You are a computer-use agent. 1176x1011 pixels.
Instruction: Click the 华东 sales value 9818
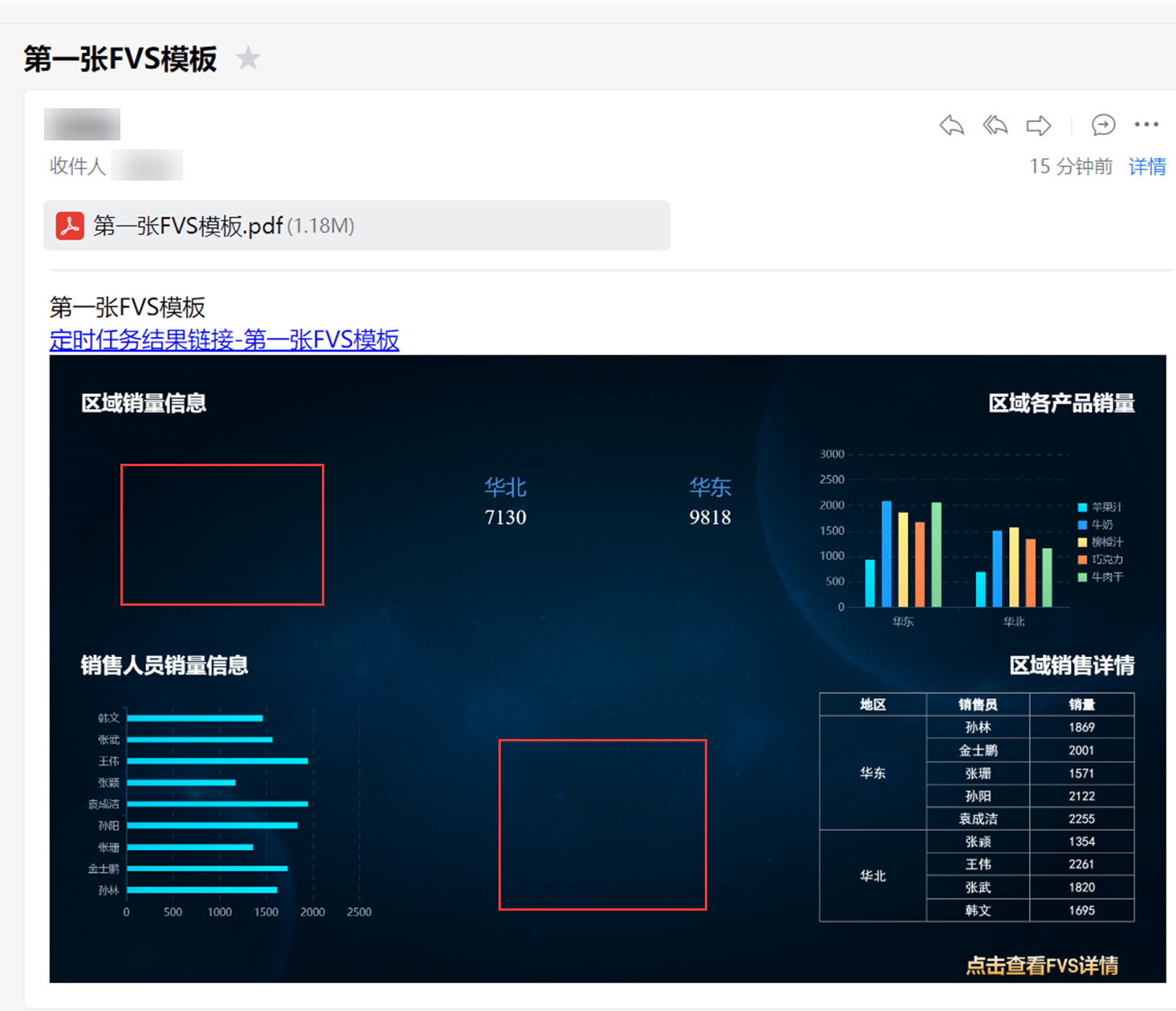(x=710, y=518)
